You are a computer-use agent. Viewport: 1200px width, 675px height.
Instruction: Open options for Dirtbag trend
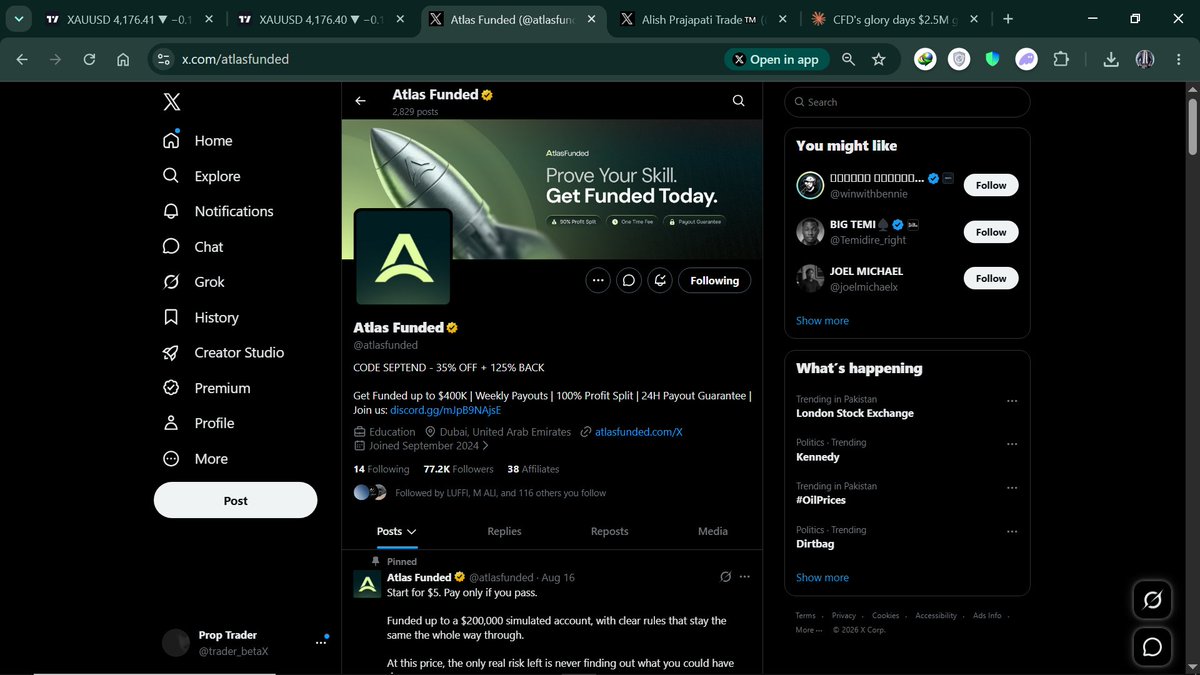tap(1012, 530)
